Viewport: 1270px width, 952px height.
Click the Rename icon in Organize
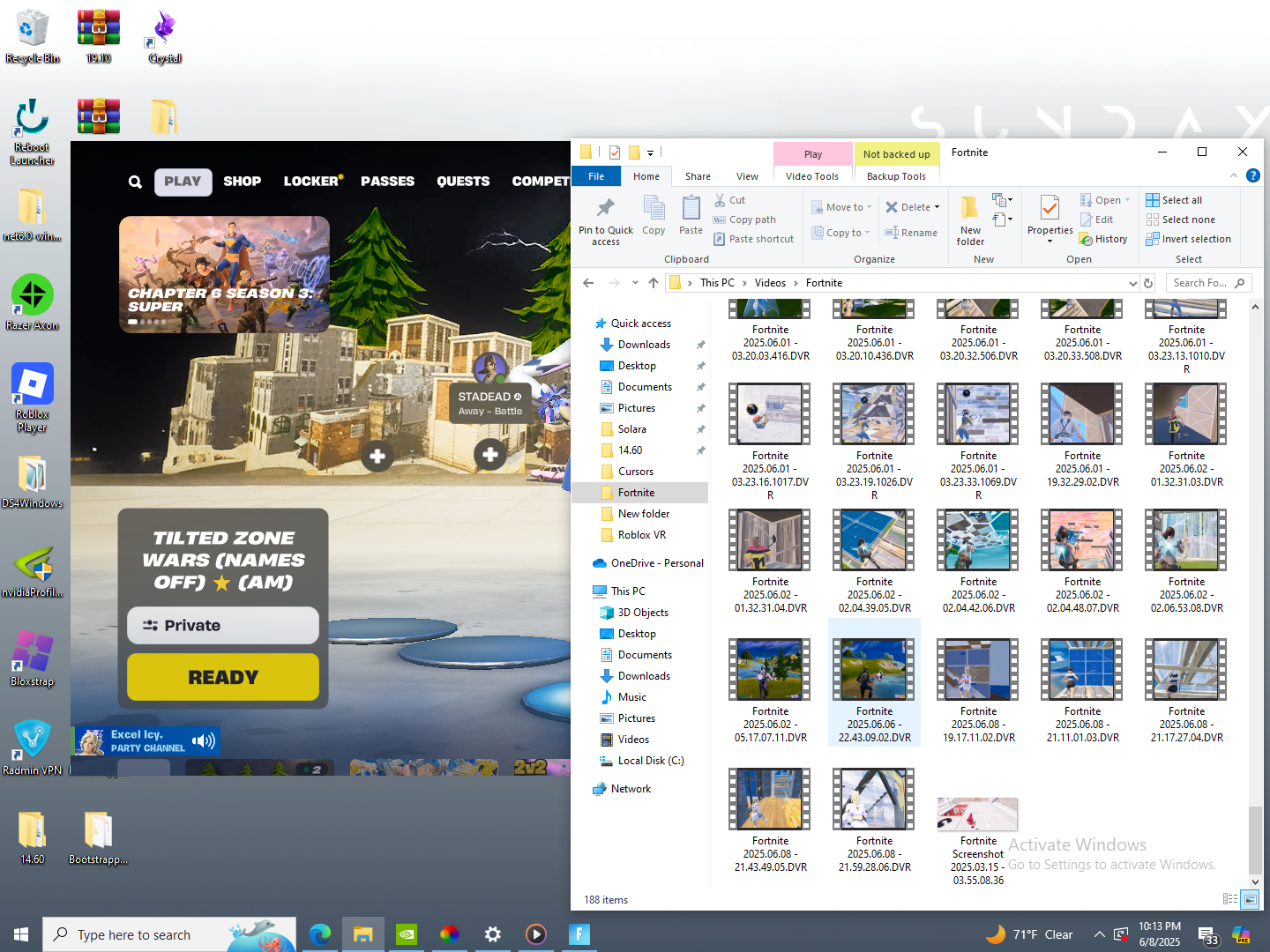[x=911, y=233]
